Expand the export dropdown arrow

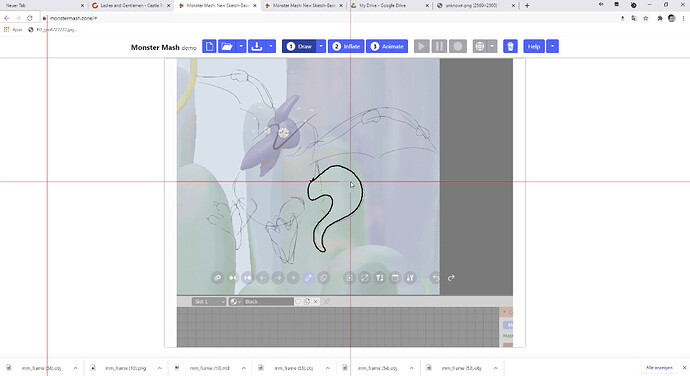click(x=271, y=46)
